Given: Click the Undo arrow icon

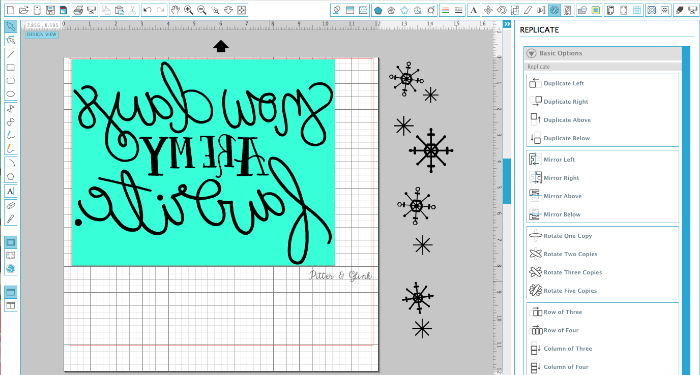Looking at the screenshot, I should (x=147, y=9).
